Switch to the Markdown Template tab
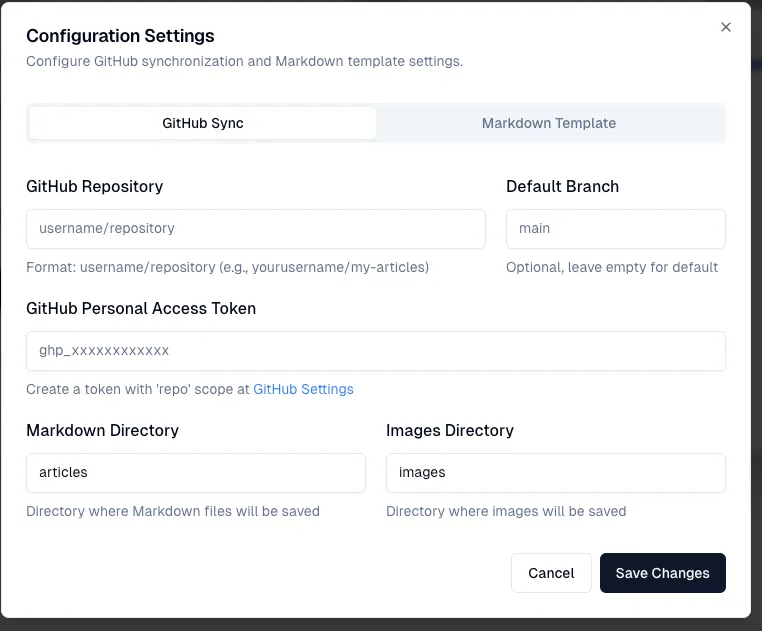 pos(548,123)
